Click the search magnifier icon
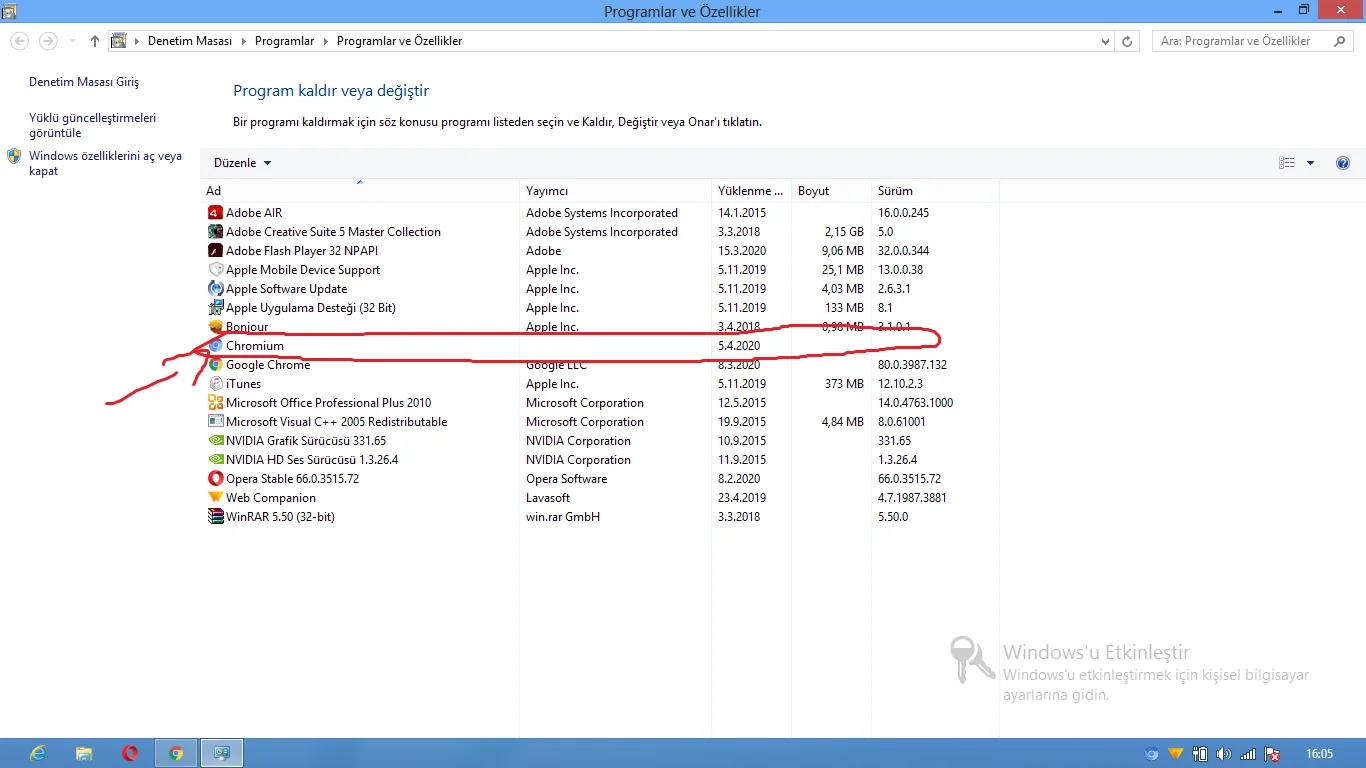 [x=1340, y=41]
